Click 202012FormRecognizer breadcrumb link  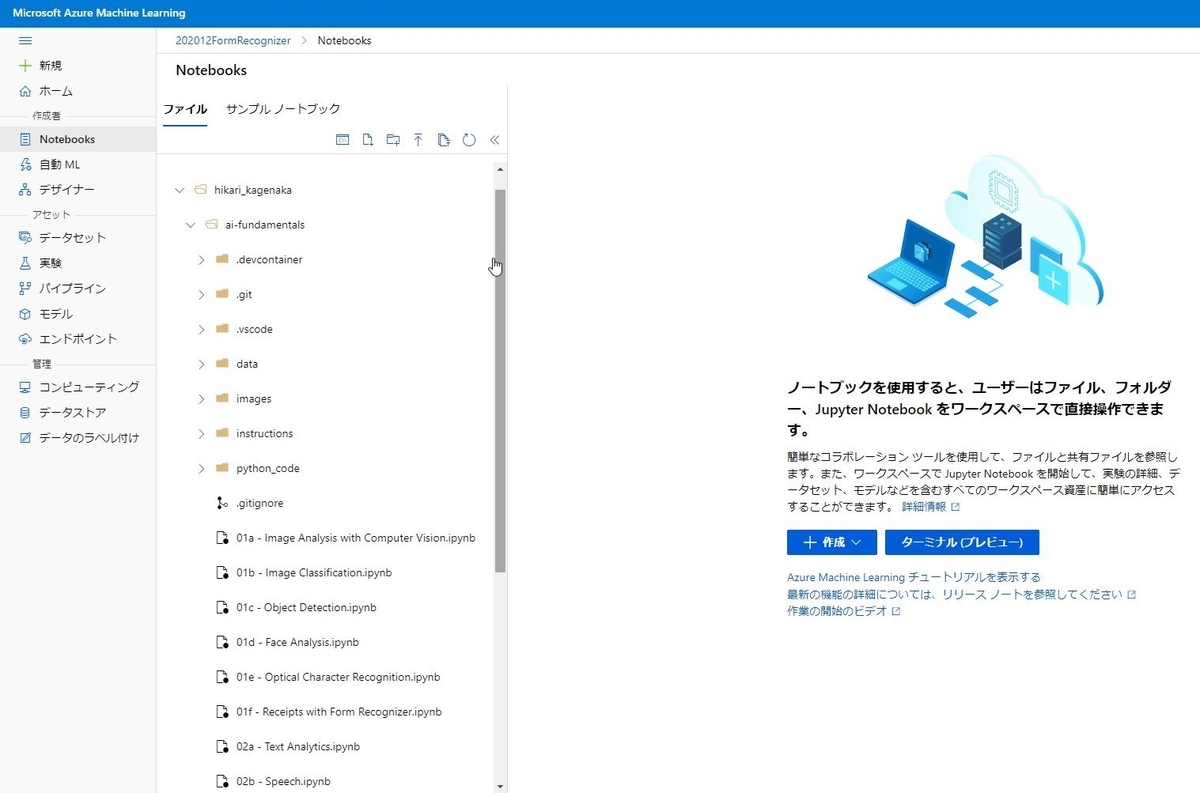click(233, 41)
